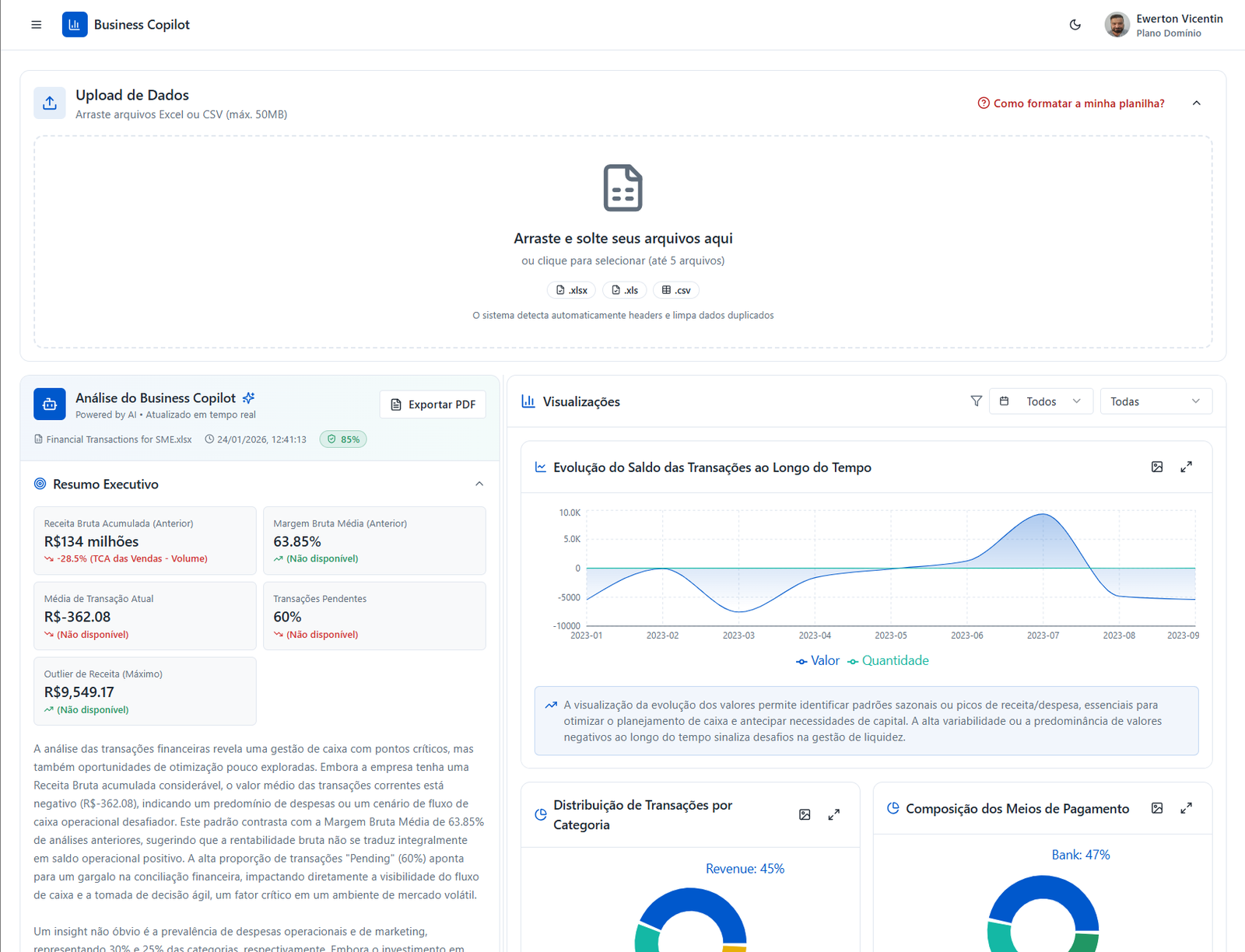
Task: Open the Todas category dropdown
Action: (x=1156, y=401)
